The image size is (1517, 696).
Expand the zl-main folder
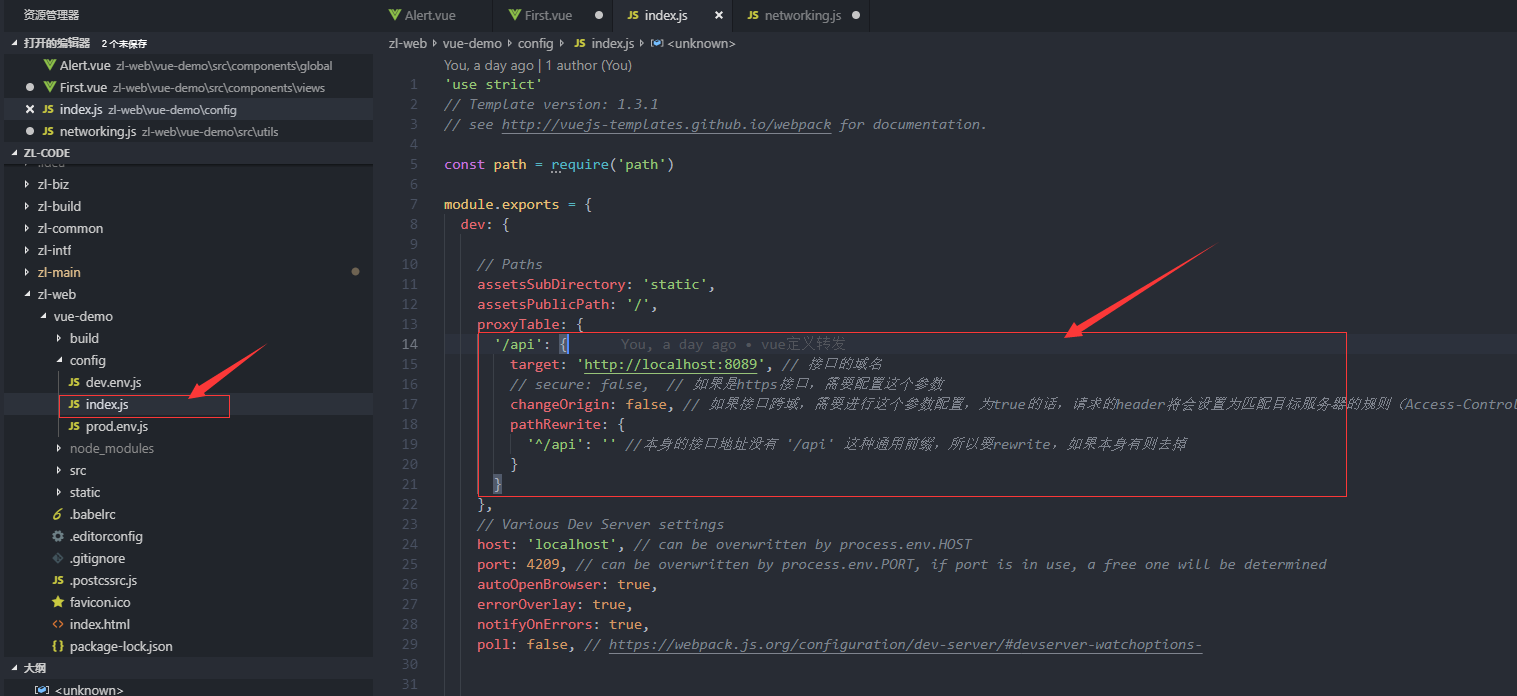click(x=59, y=272)
